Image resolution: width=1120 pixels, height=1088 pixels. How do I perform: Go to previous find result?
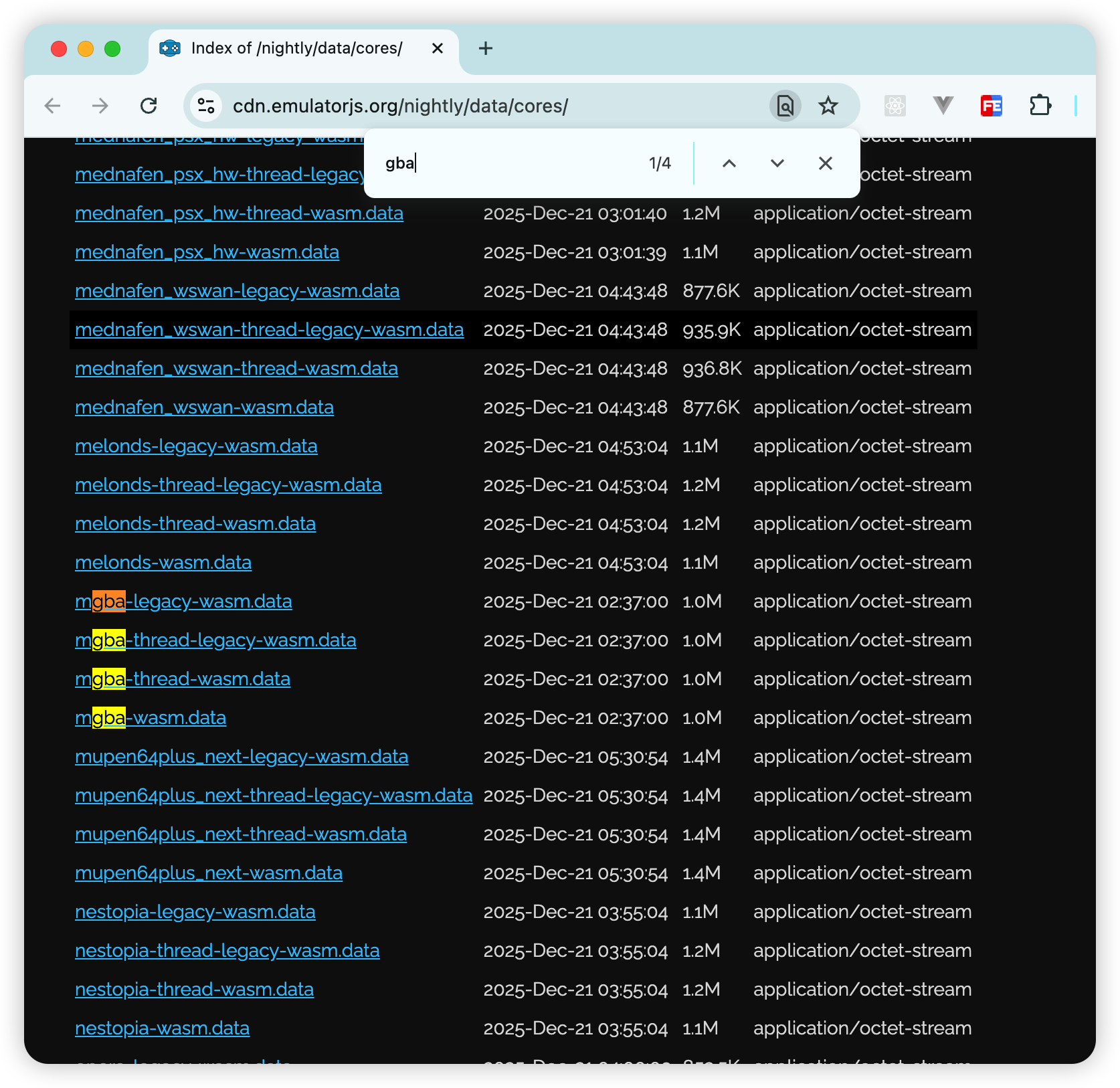[x=729, y=163]
